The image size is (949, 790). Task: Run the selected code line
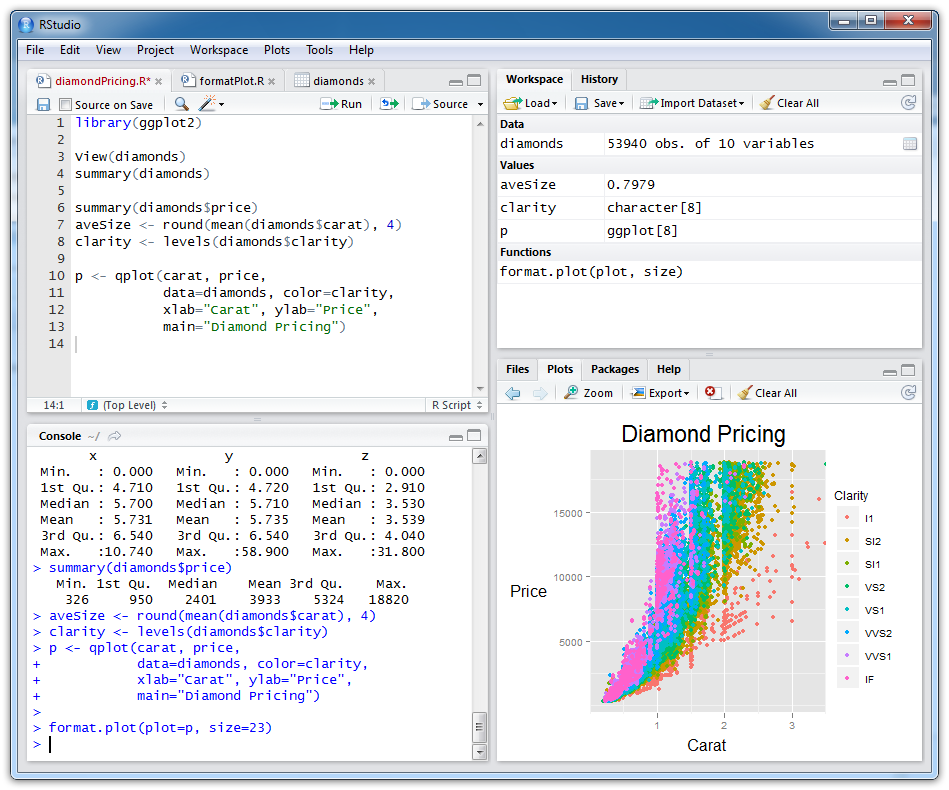pyautogui.click(x=341, y=104)
